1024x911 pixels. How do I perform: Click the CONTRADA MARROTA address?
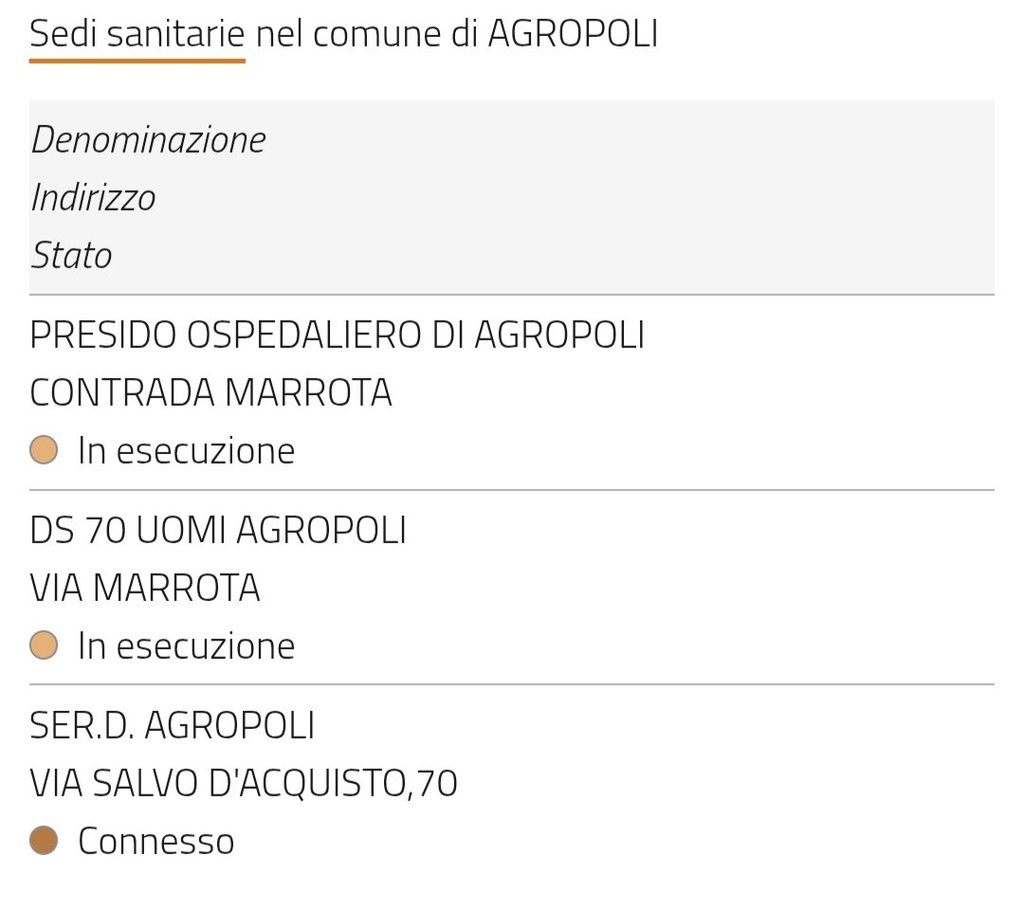[x=211, y=392]
